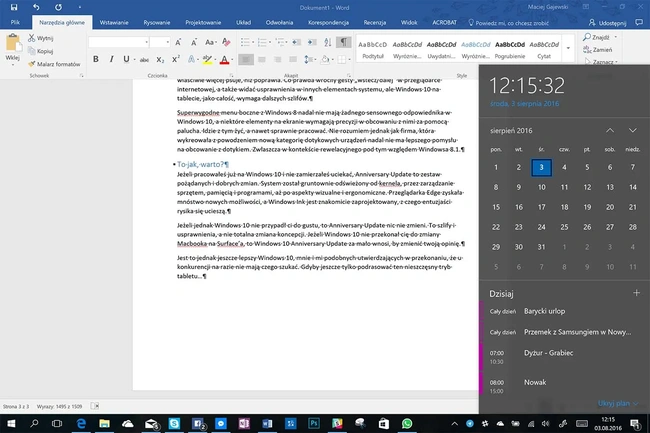650x433 pixels.
Task: Apply red font color
Action: pyautogui.click(x=224, y=60)
